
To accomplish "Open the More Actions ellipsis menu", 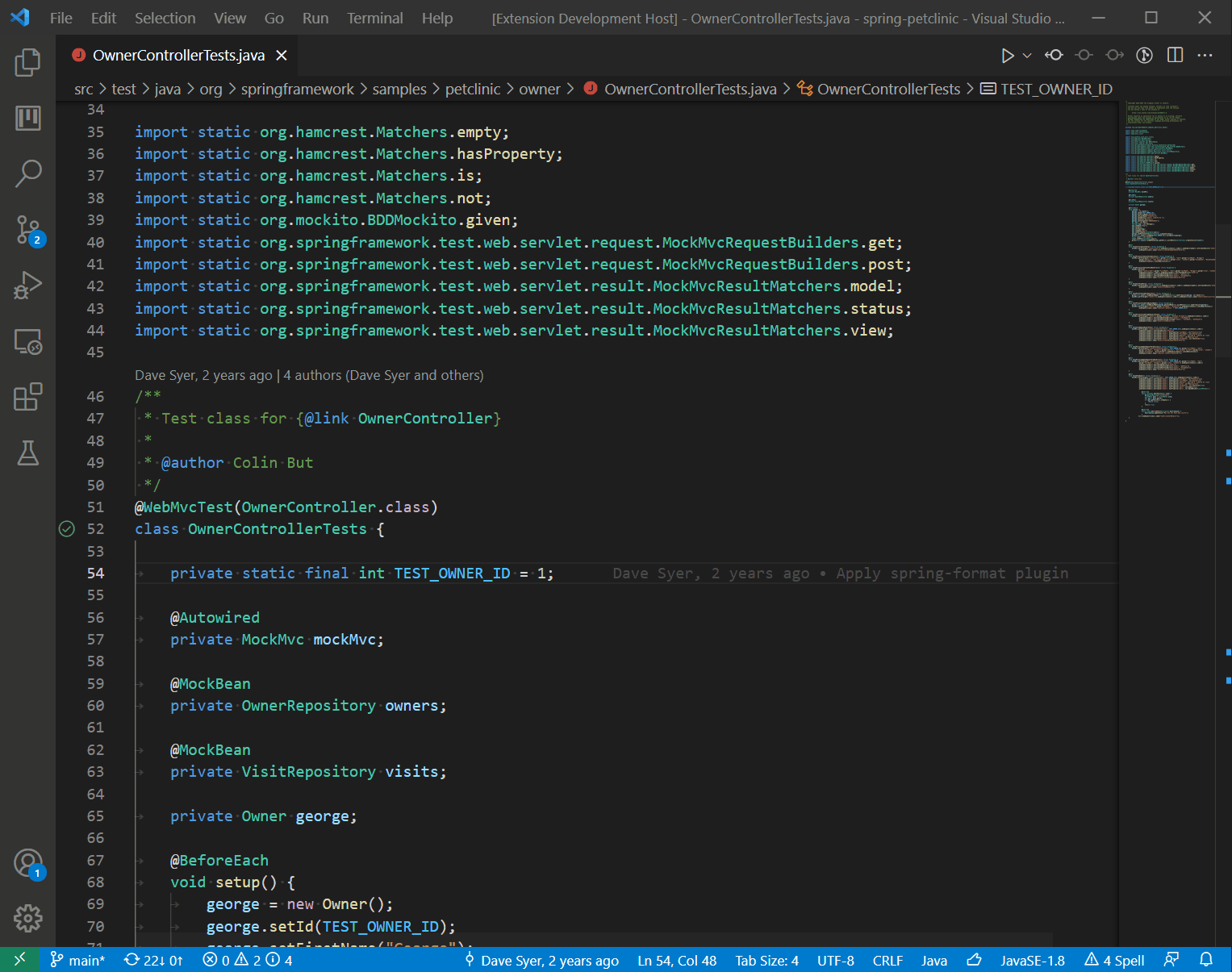I will click(x=1205, y=55).
